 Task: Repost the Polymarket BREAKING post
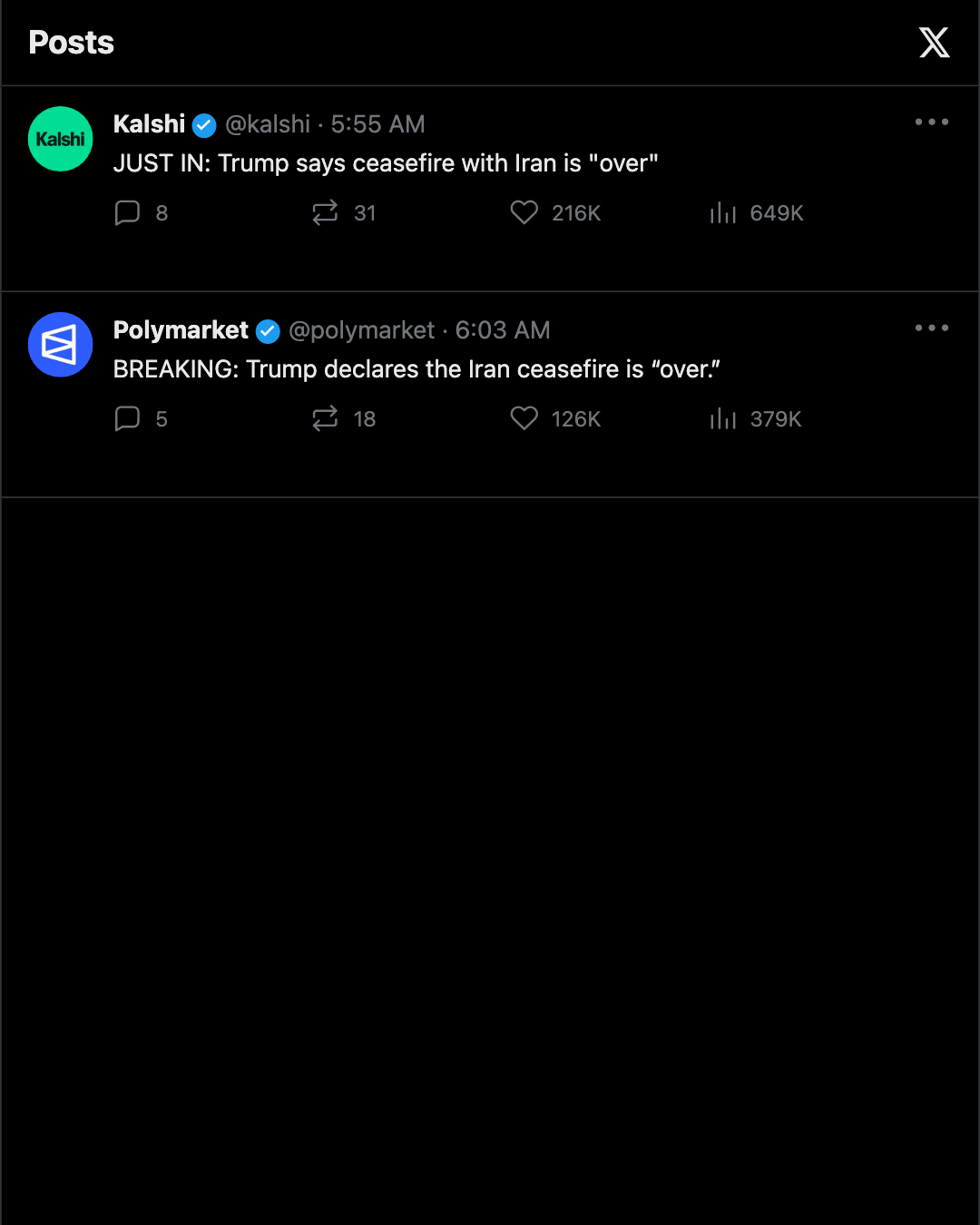tap(343, 418)
